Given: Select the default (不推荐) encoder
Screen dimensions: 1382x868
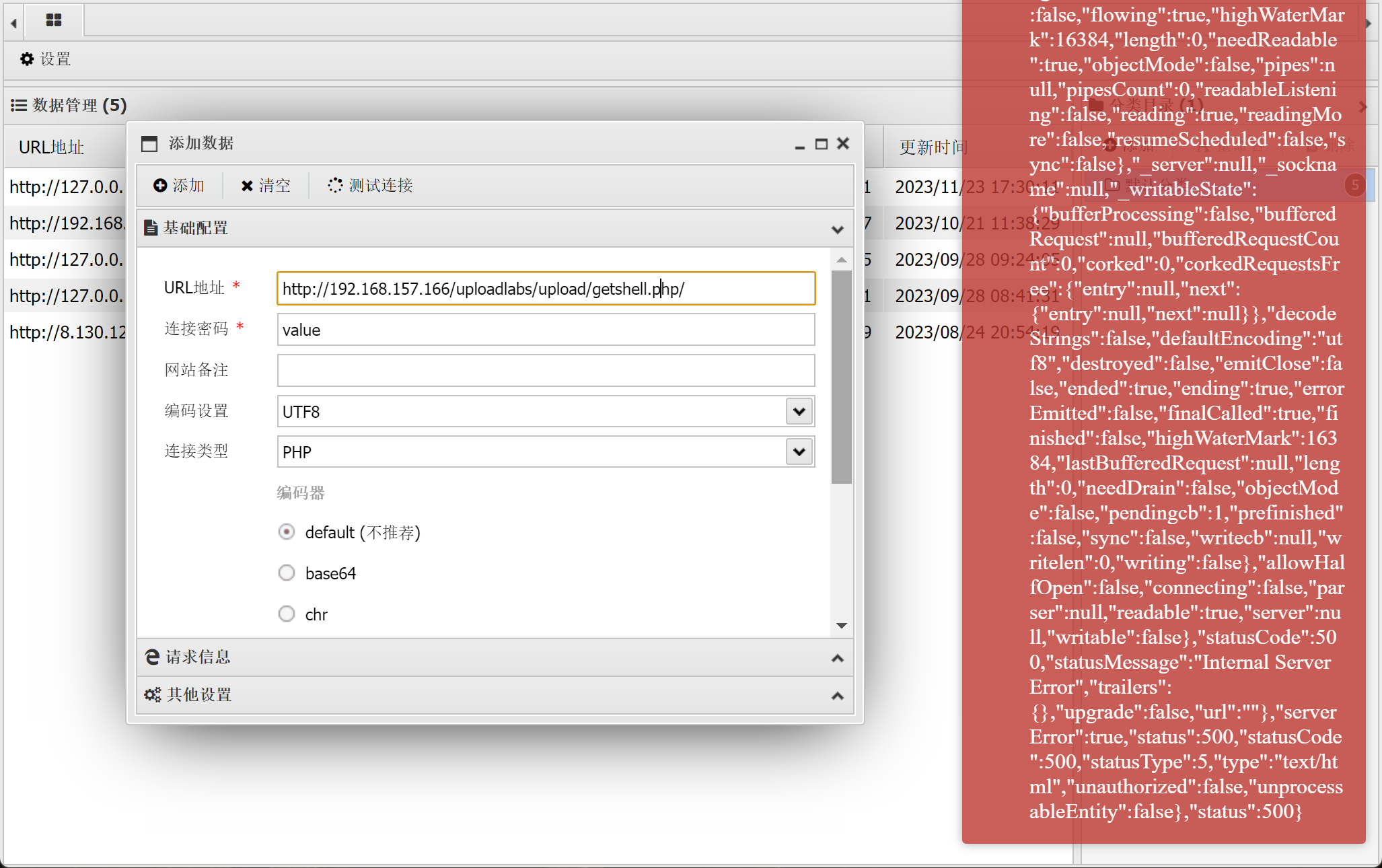Looking at the screenshot, I should [x=287, y=532].
